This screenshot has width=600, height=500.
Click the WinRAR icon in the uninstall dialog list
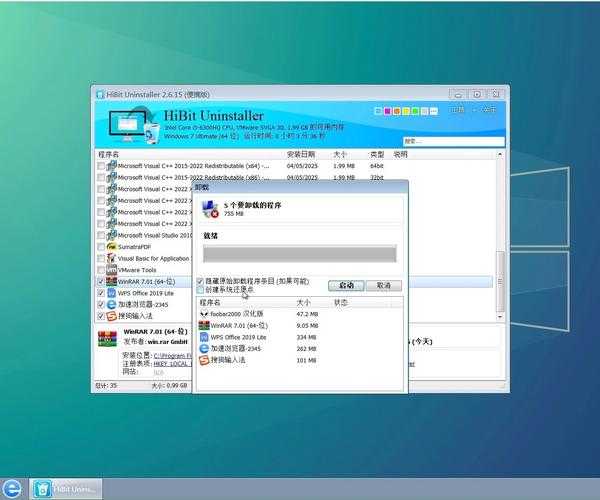(x=204, y=326)
